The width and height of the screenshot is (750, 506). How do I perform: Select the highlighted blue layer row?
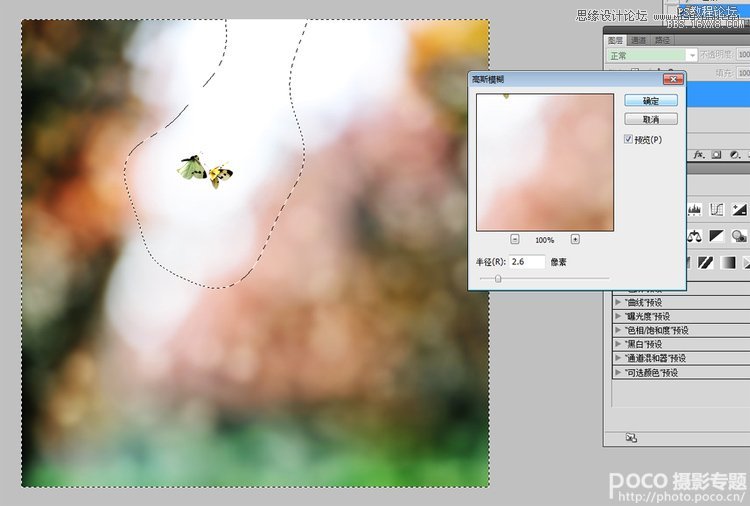coord(718,94)
